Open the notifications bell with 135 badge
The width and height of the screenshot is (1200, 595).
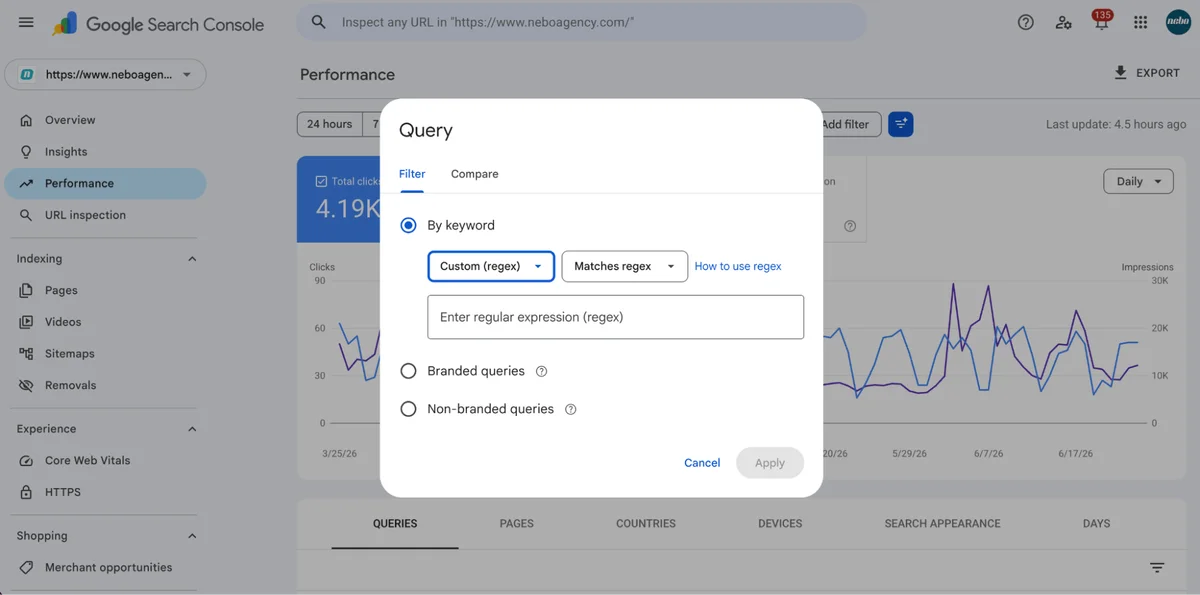(x=1101, y=22)
